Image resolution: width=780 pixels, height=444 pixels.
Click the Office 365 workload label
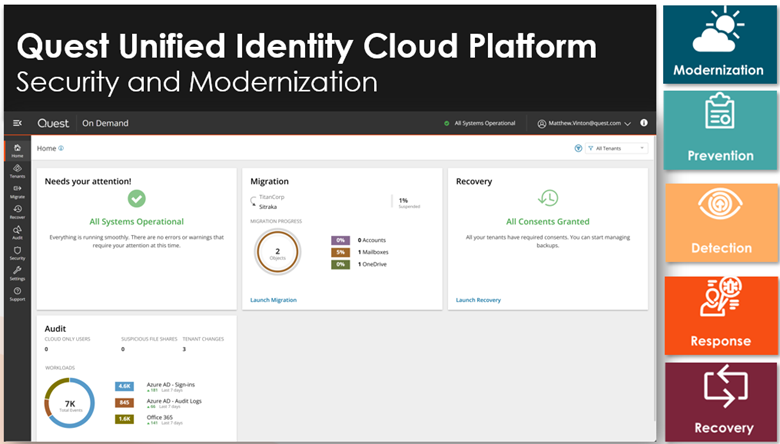pos(159,417)
